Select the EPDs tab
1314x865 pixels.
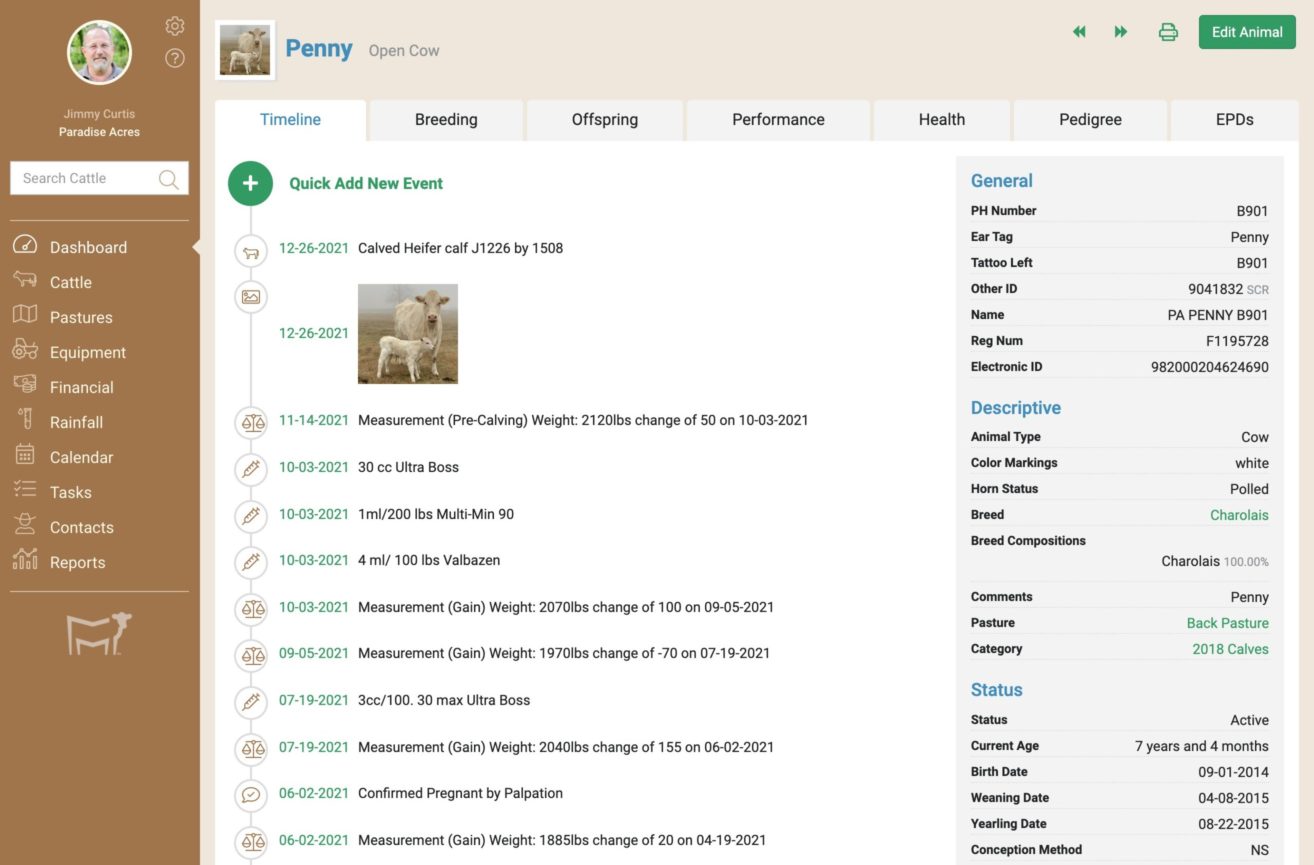[1234, 120]
